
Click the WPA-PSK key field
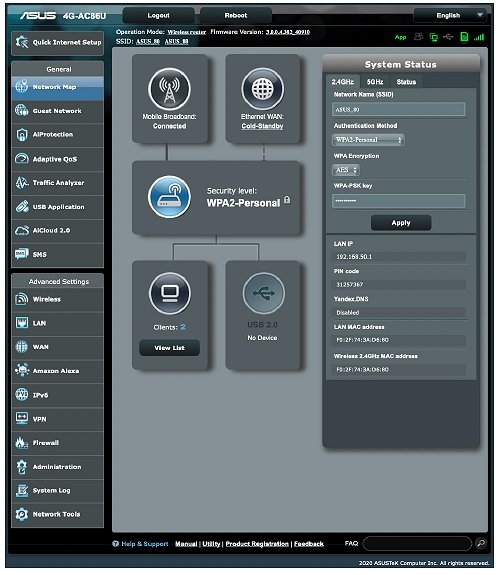tap(399, 201)
